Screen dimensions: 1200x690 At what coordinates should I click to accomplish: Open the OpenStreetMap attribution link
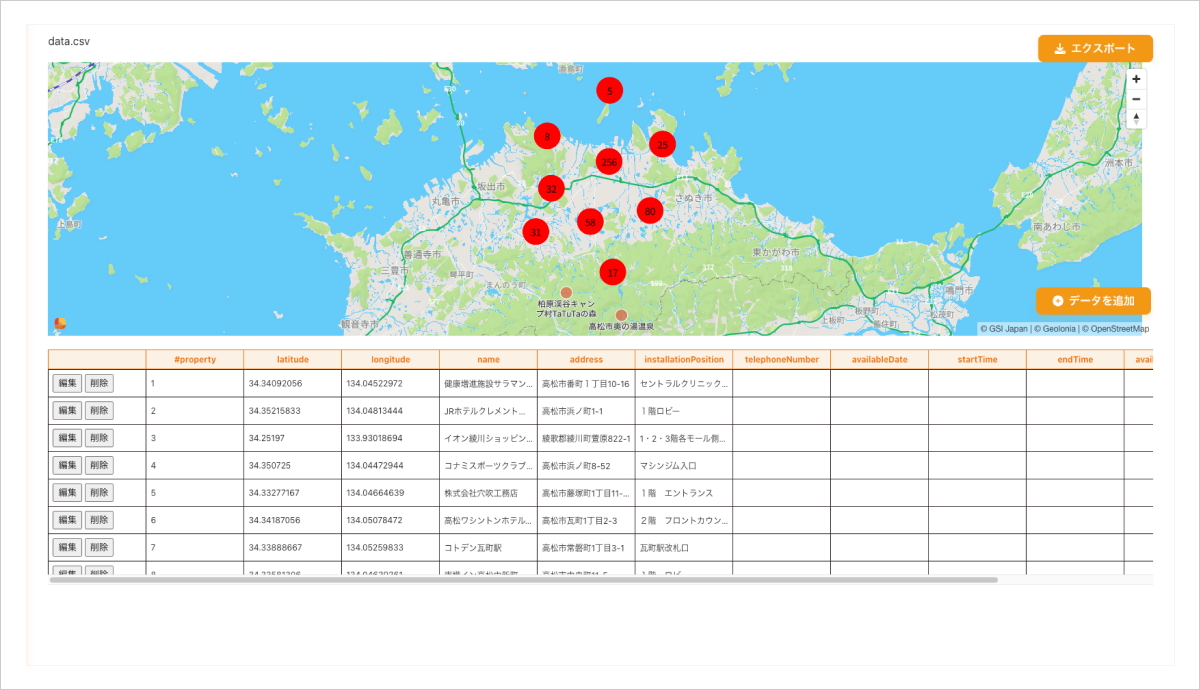(x=1119, y=328)
